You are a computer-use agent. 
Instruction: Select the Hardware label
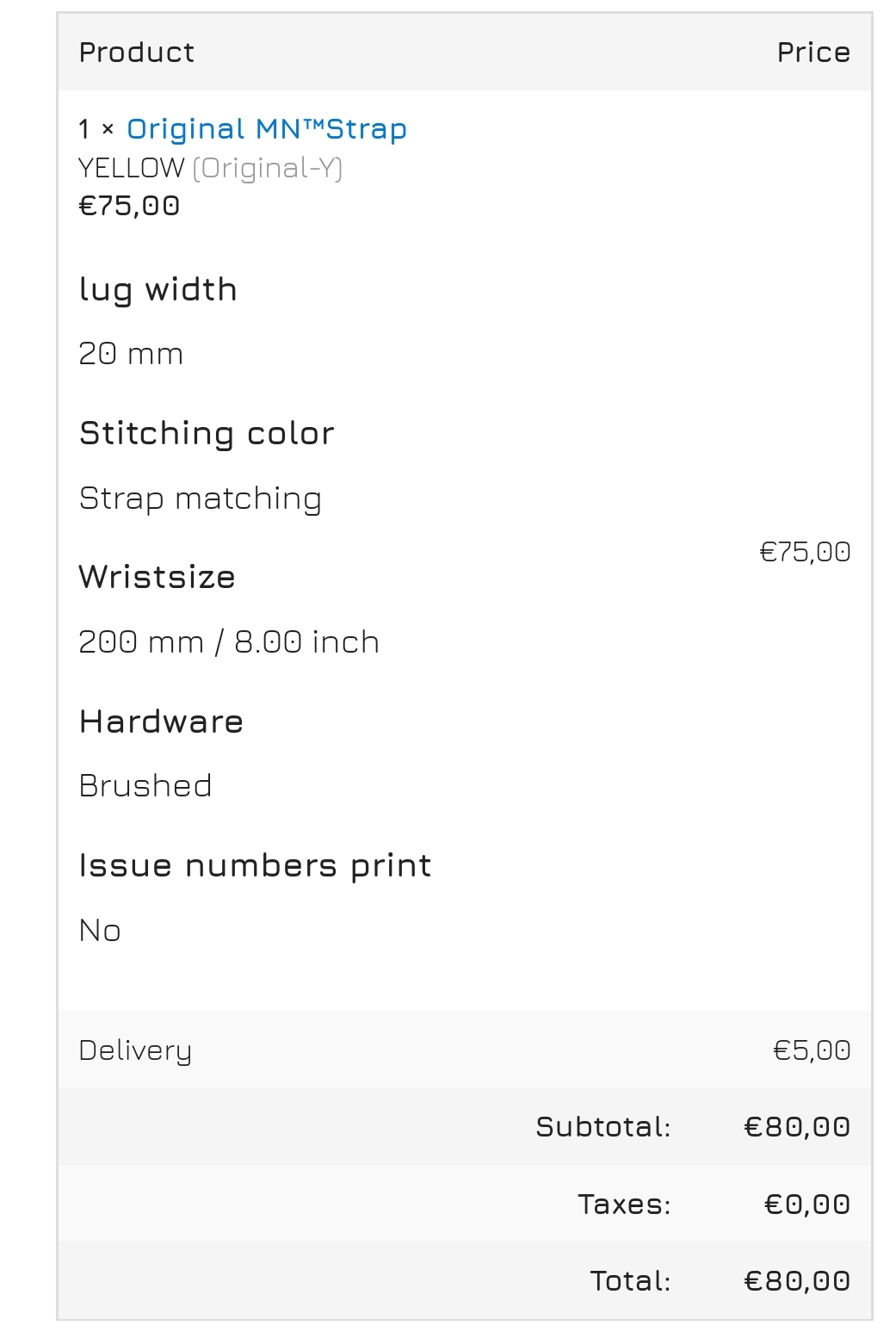[162, 722]
